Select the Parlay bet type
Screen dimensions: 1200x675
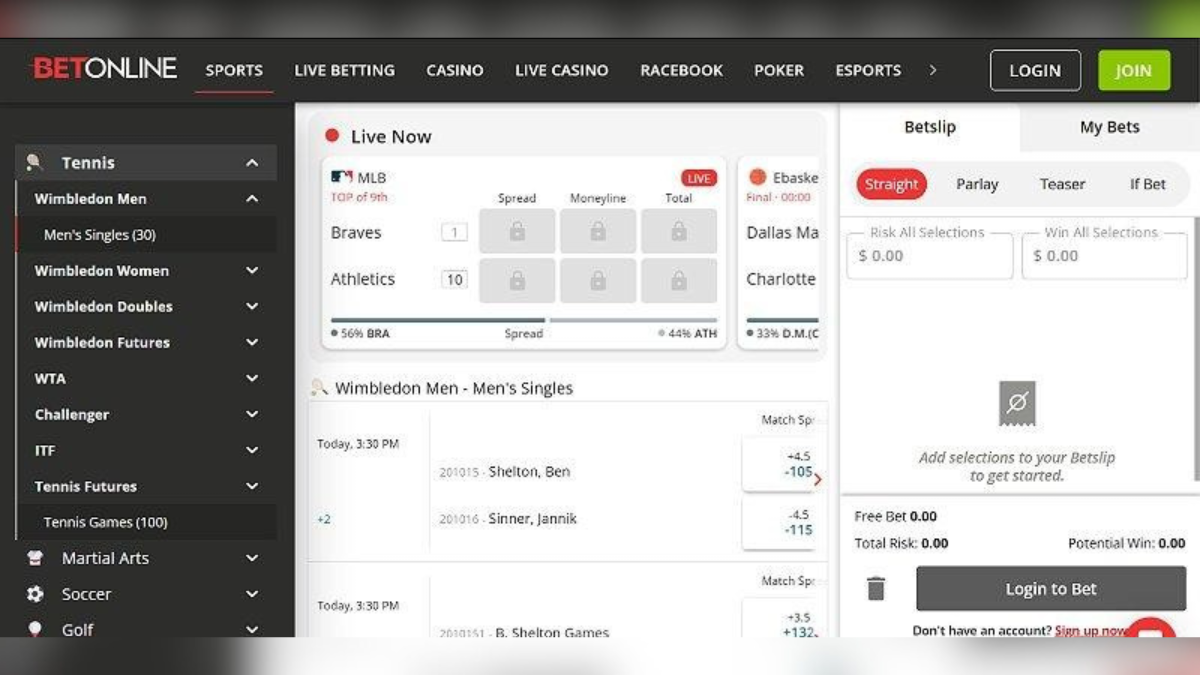point(977,184)
